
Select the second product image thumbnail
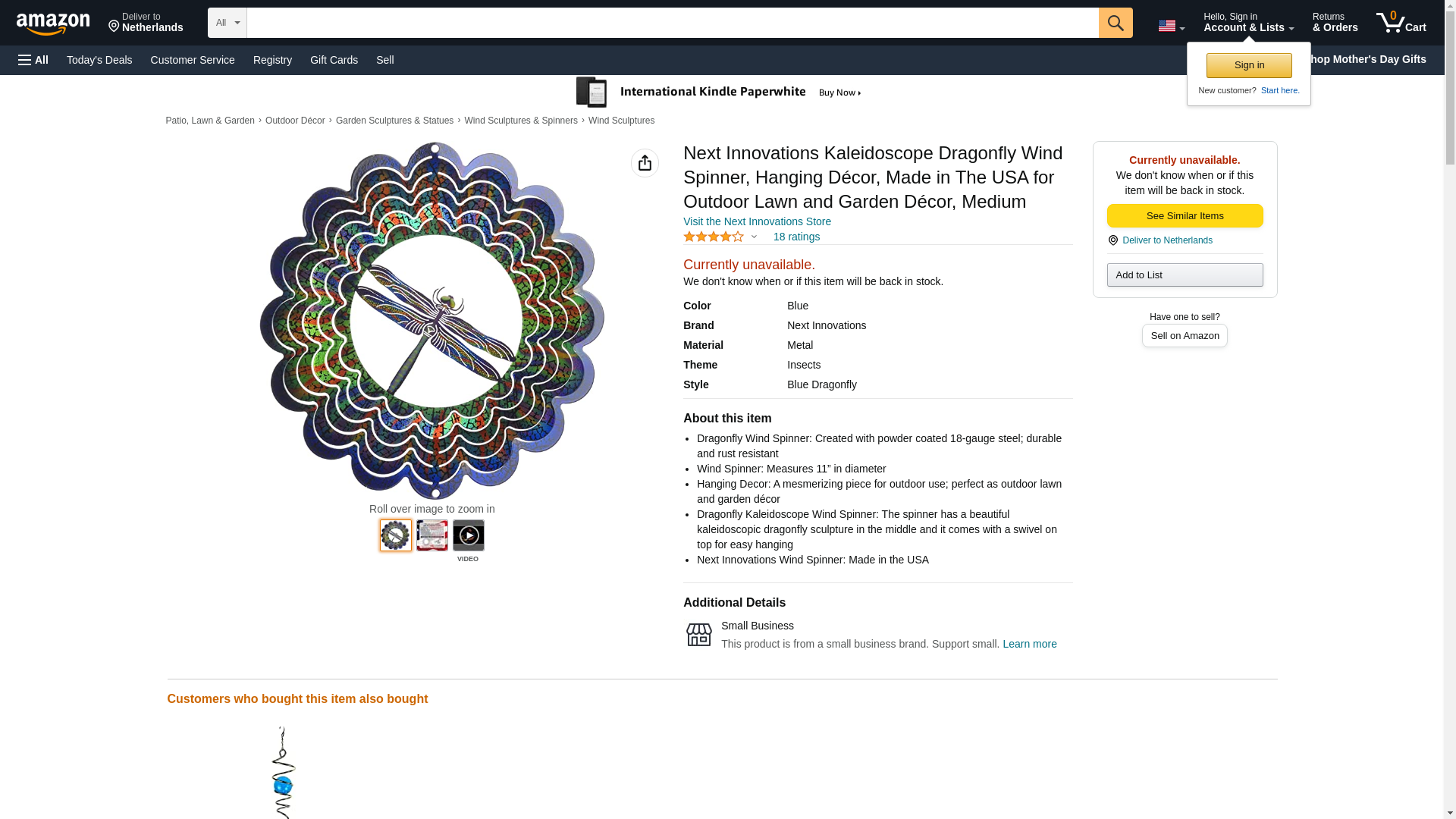click(x=431, y=535)
